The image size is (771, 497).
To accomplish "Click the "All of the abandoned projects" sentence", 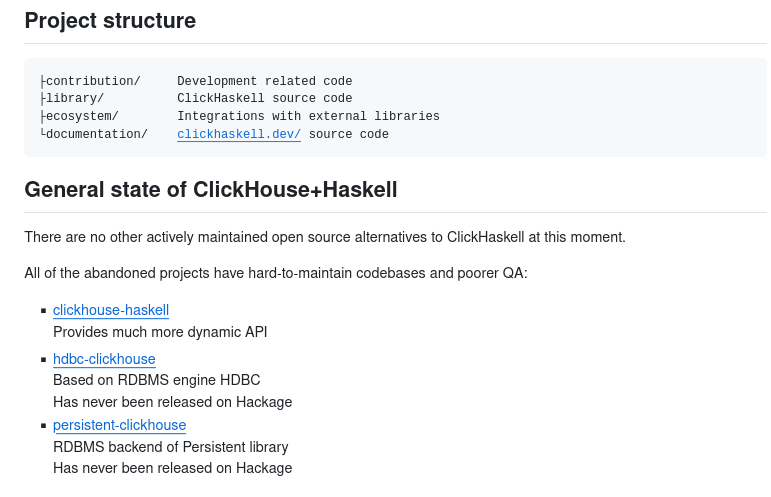I will pos(276,273).
